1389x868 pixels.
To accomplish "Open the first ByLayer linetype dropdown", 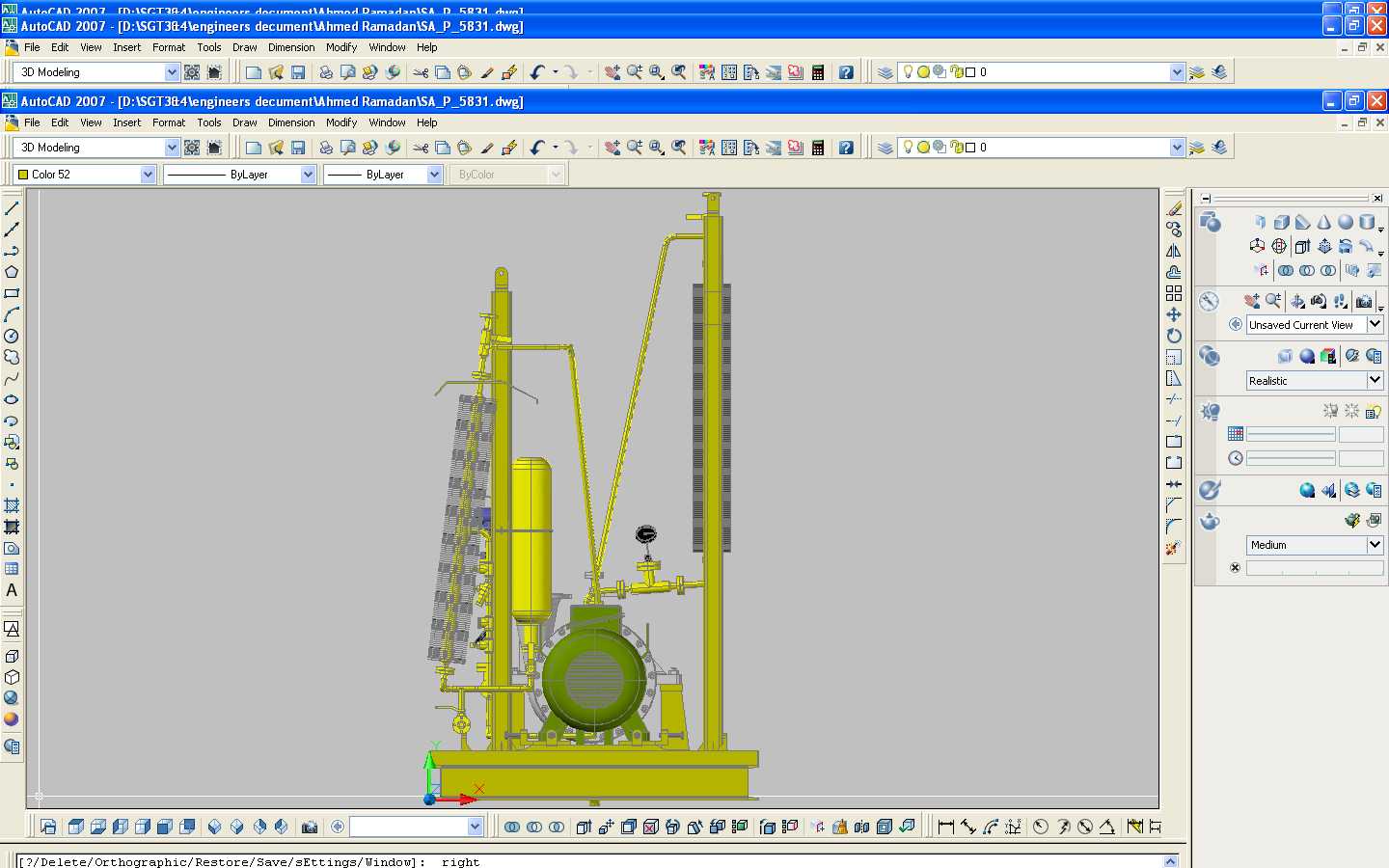I will 308,175.
